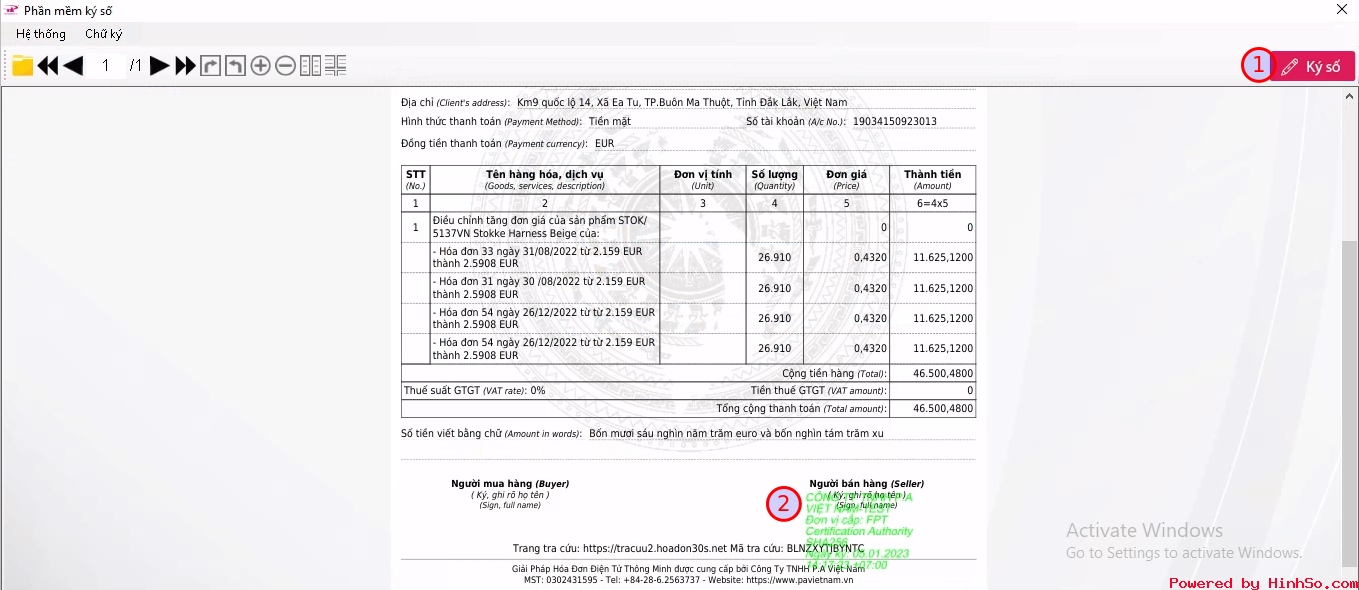Click the Đơn giá column header
The width and height of the screenshot is (1359, 590).
(x=847, y=179)
